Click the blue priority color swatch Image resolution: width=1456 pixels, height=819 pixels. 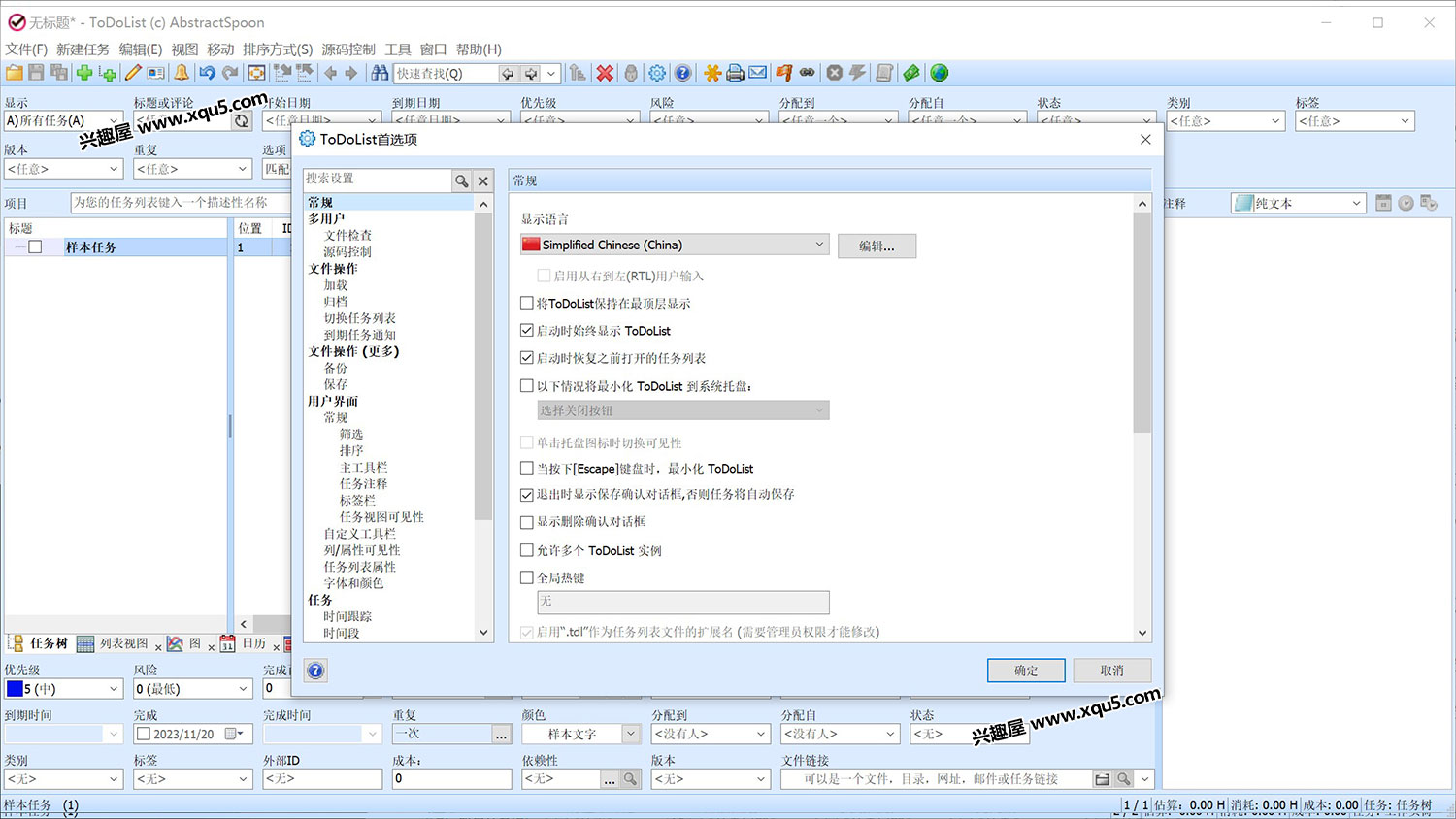pos(15,689)
